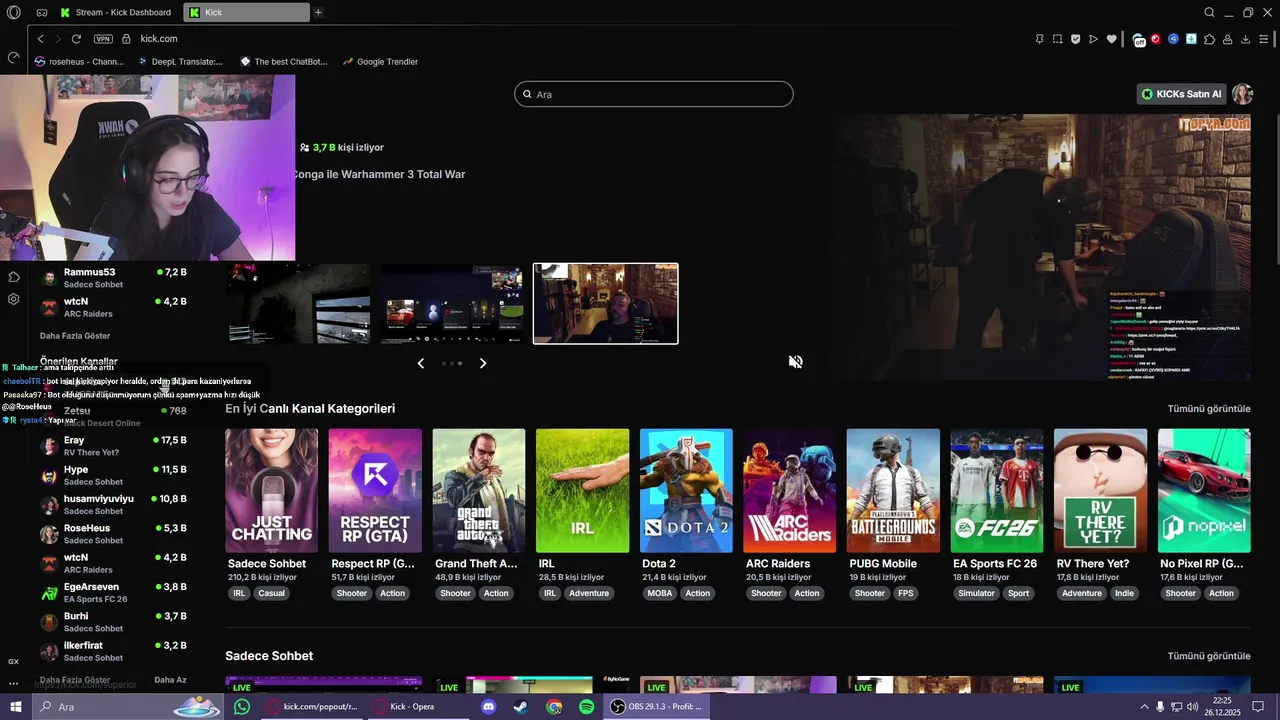Viewport: 1280px width, 720px height.
Task: Open the ad blocker shield icon
Action: click(1075, 39)
